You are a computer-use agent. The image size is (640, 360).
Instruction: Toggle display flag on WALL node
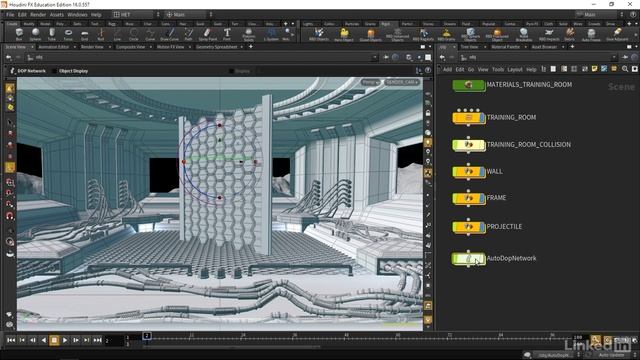[482, 172]
